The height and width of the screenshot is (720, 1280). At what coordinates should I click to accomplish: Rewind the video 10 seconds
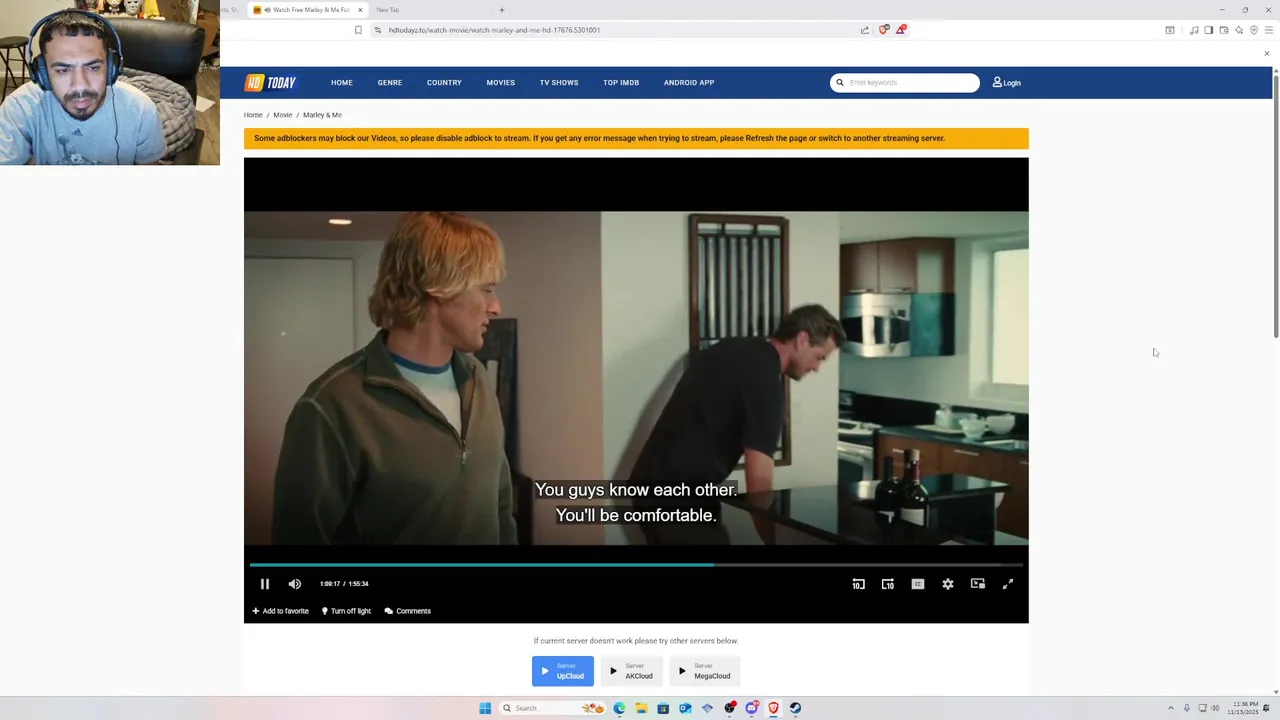[x=858, y=584]
